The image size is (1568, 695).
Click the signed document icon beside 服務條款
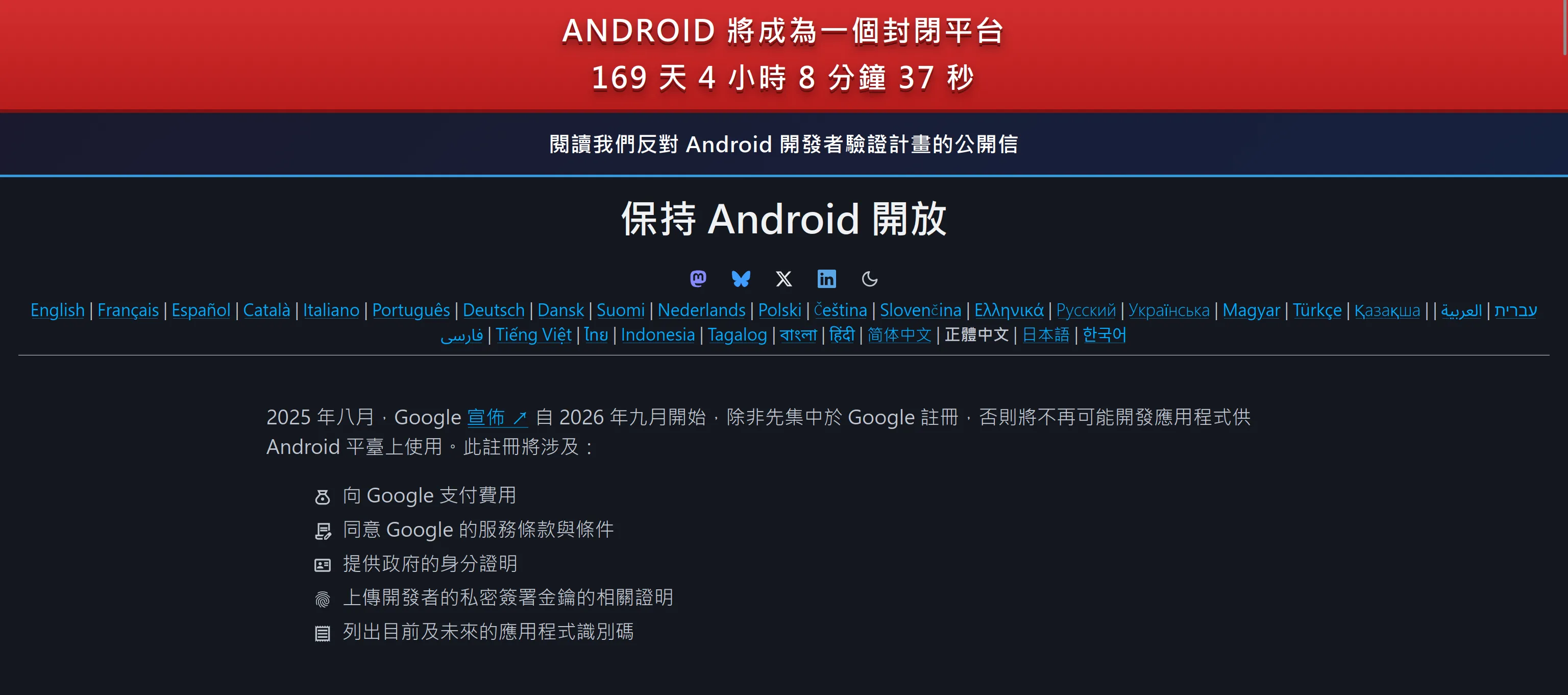point(323,531)
